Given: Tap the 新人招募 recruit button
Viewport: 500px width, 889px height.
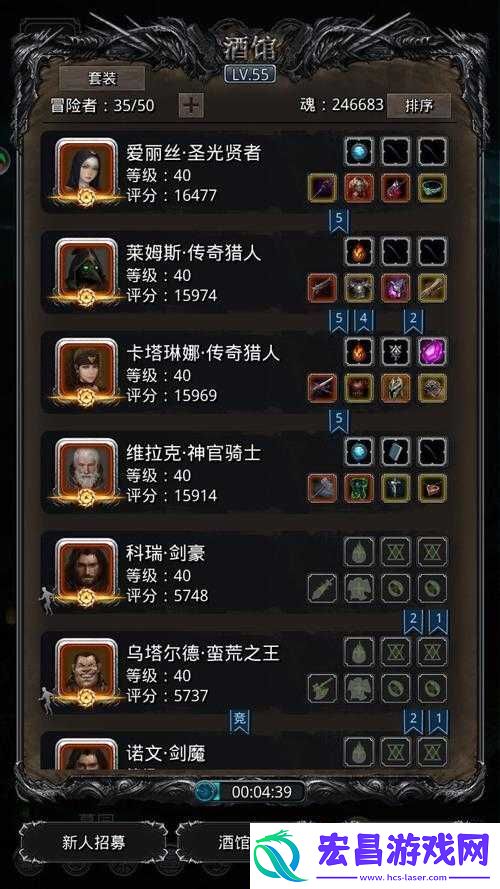Looking at the screenshot, I should coord(94,842).
